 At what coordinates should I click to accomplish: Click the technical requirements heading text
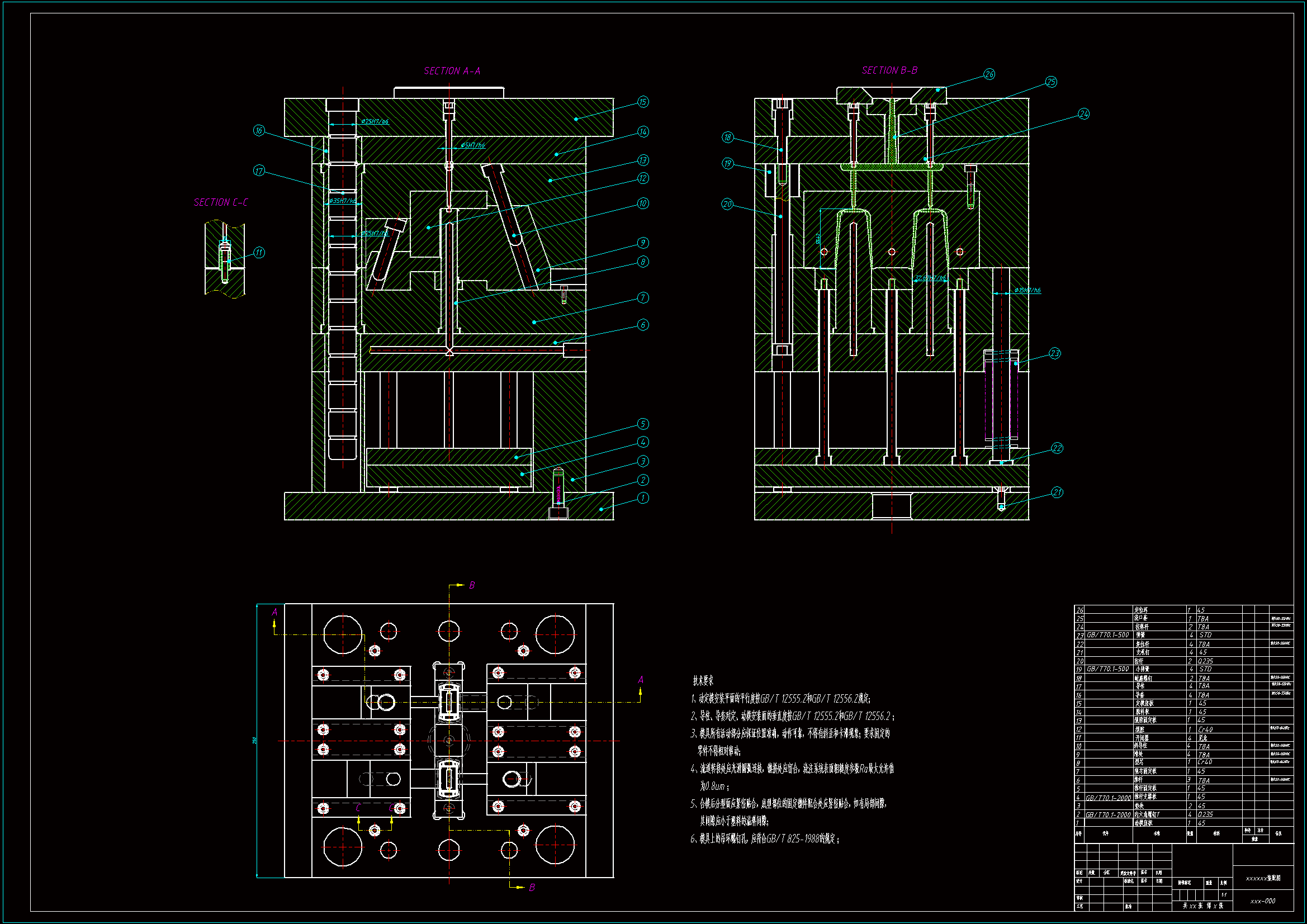pos(703,681)
